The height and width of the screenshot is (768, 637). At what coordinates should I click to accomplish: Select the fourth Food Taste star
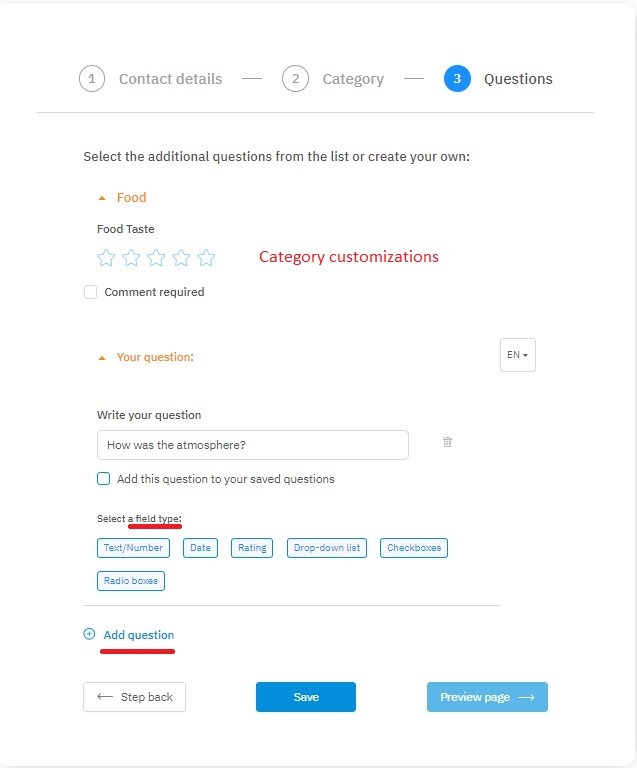click(181, 258)
